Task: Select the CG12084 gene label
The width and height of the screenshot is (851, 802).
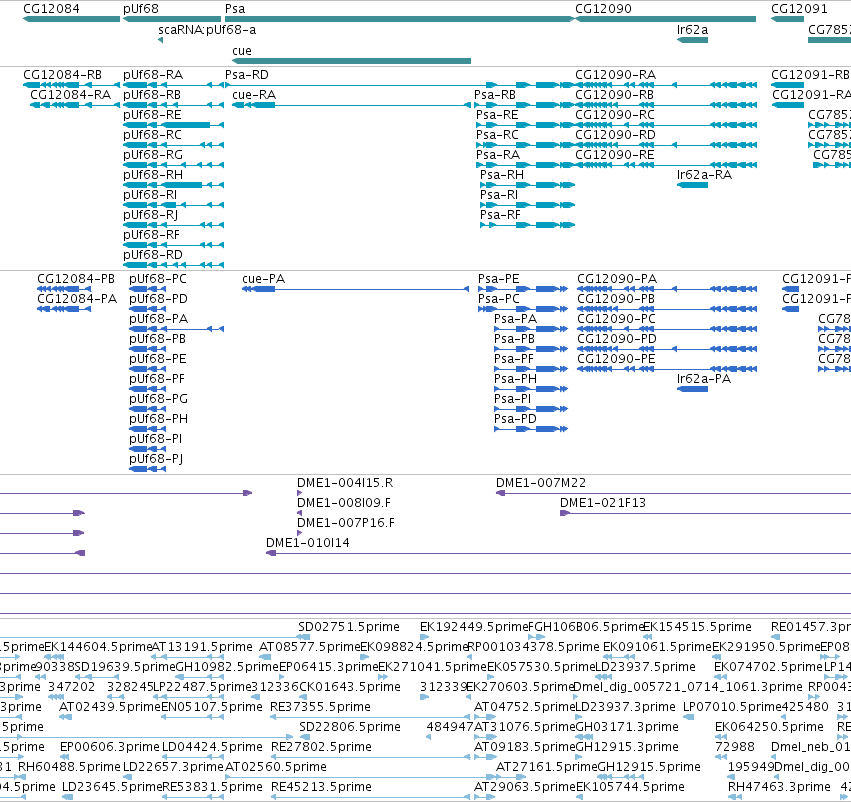Action: tap(51, 9)
